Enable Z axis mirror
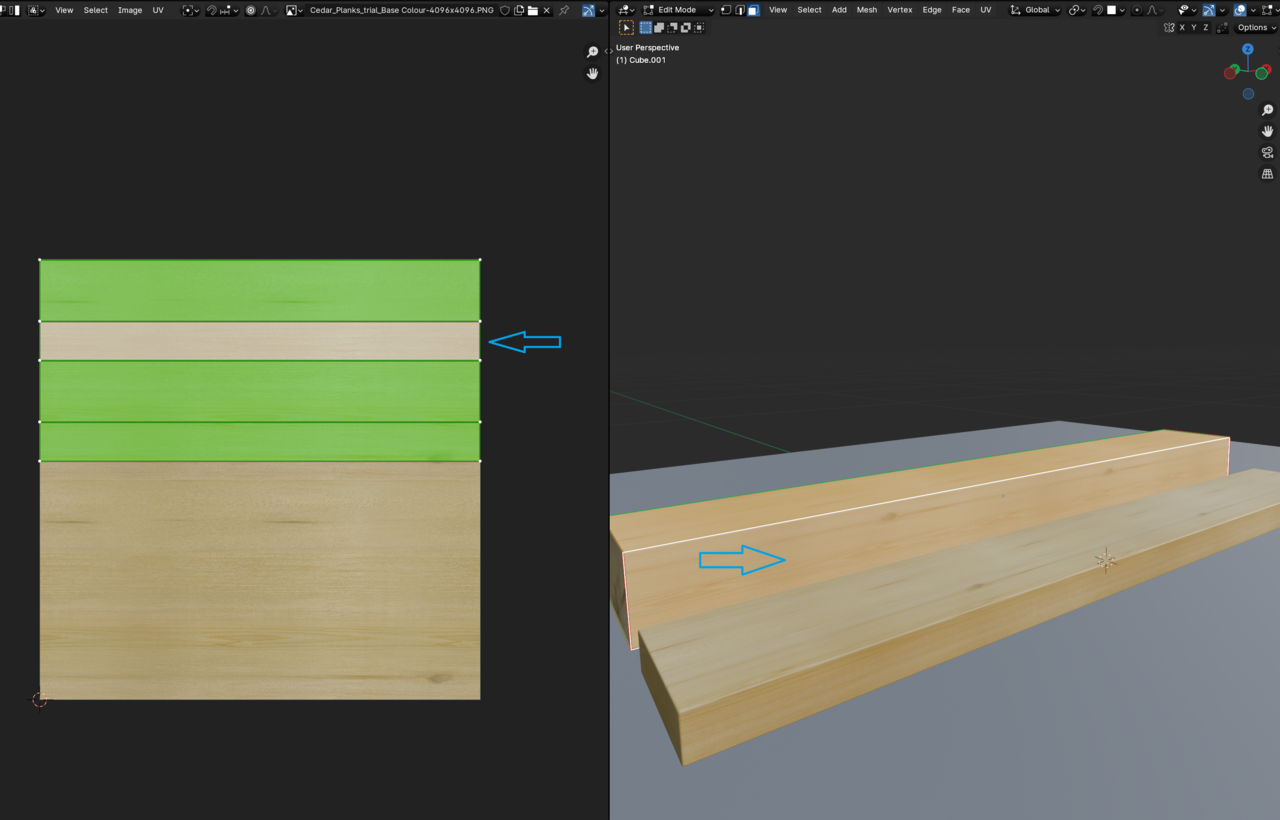The width and height of the screenshot is (1280, 820). pyautogui.click(x=1206, y=28)
